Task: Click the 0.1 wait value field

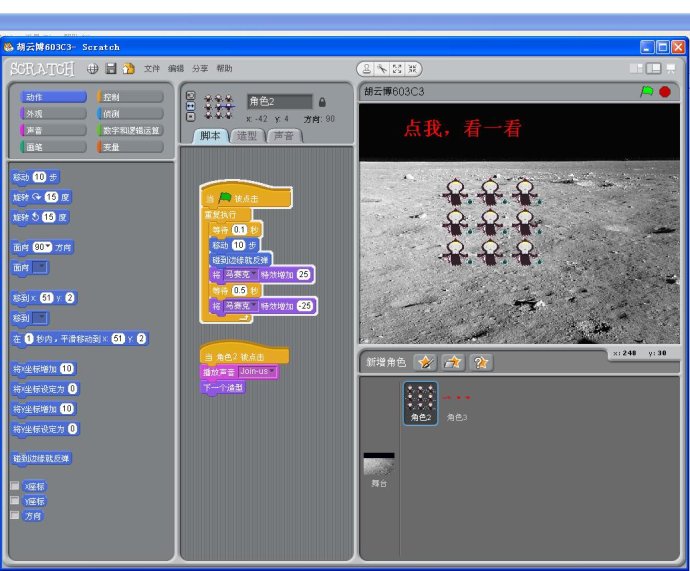Action: (240, 230)
